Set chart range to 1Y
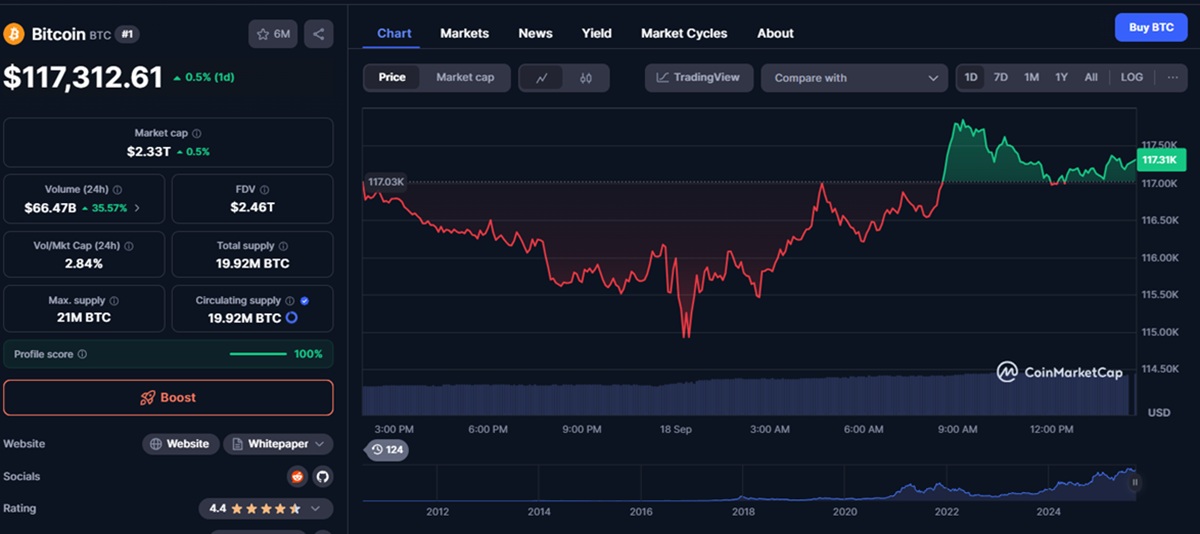1200x534 pixels. (1062, 77)
